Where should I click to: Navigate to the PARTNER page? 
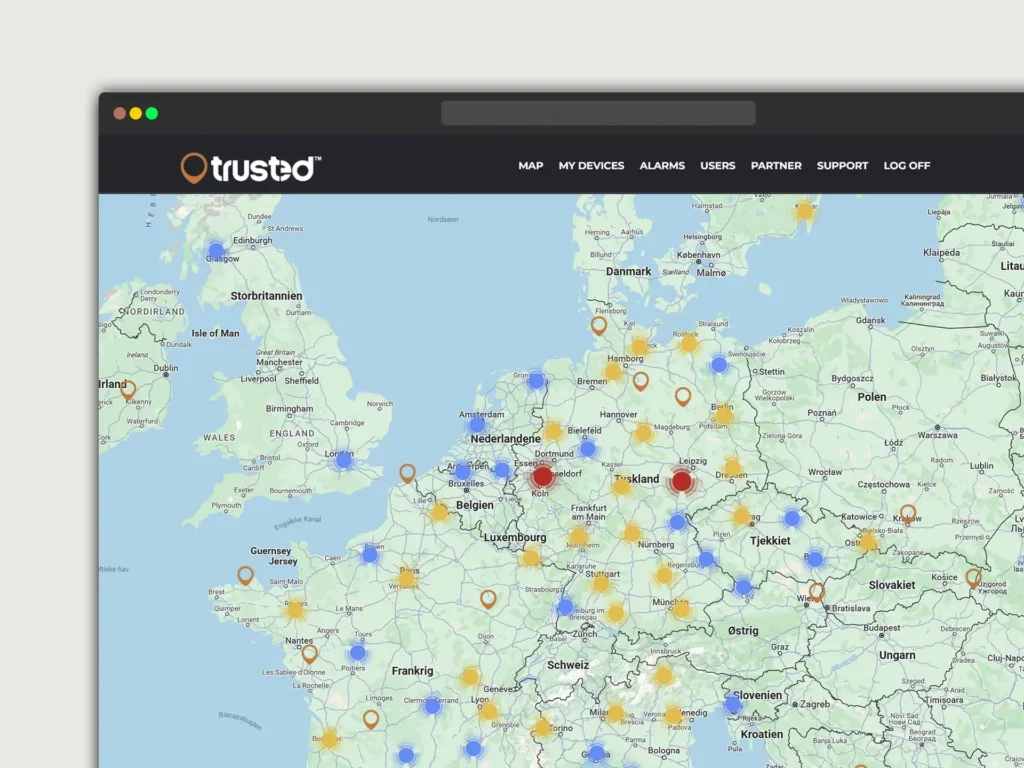tap(776, 166)
